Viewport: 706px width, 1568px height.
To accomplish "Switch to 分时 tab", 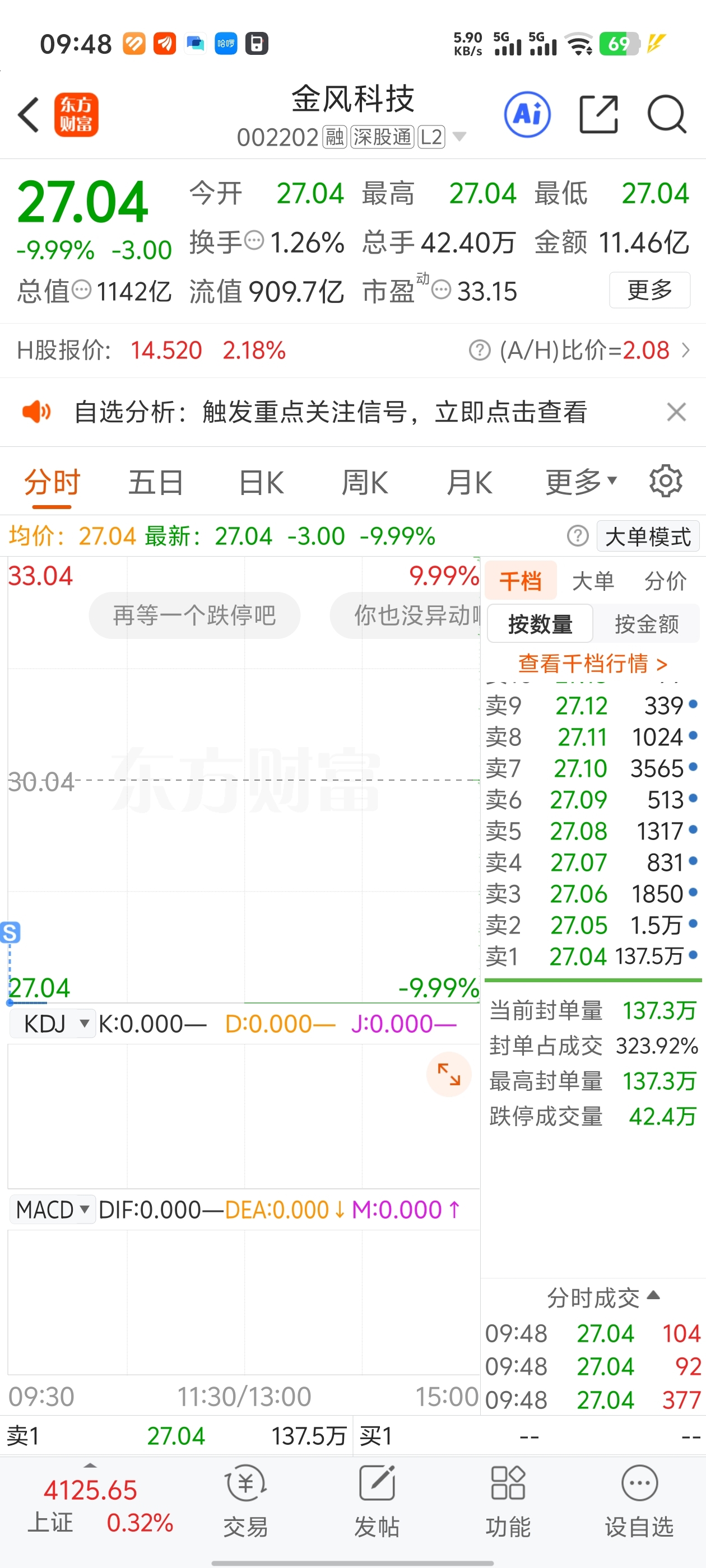I will coord(52,482).
